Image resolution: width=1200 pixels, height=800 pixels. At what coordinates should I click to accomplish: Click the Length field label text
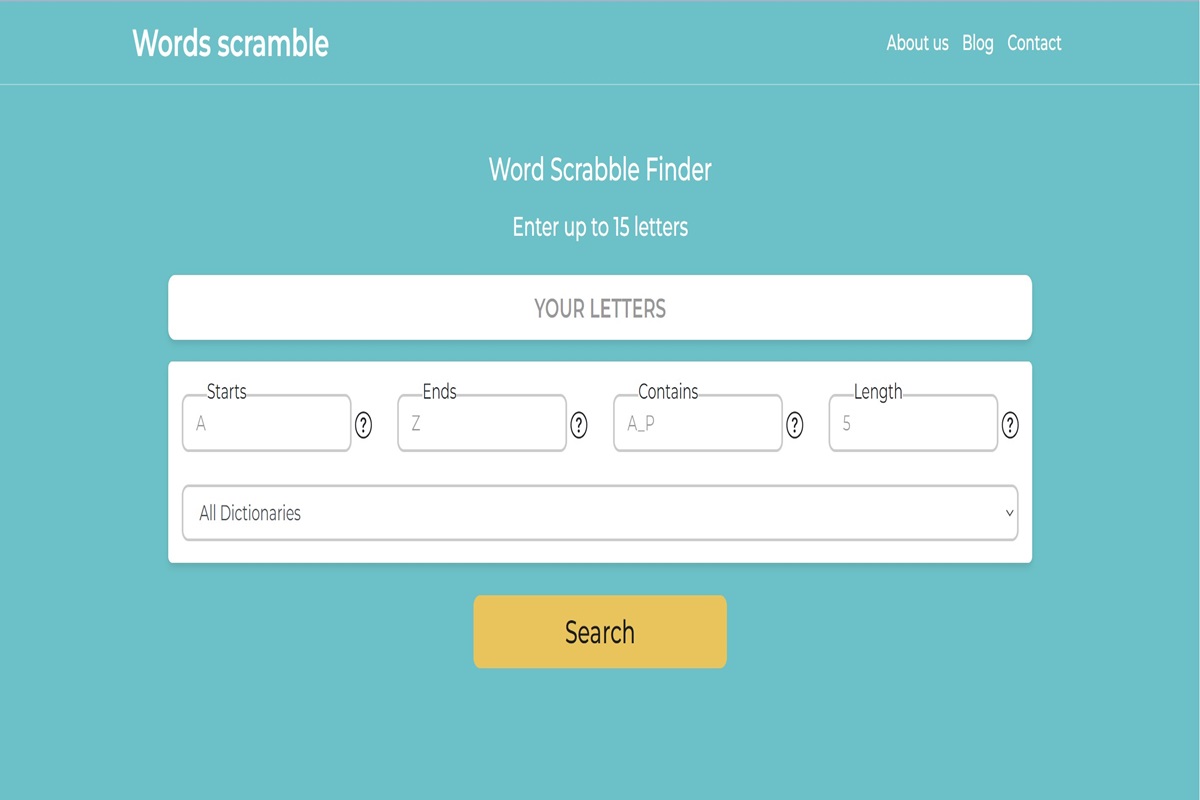(878, 392)
